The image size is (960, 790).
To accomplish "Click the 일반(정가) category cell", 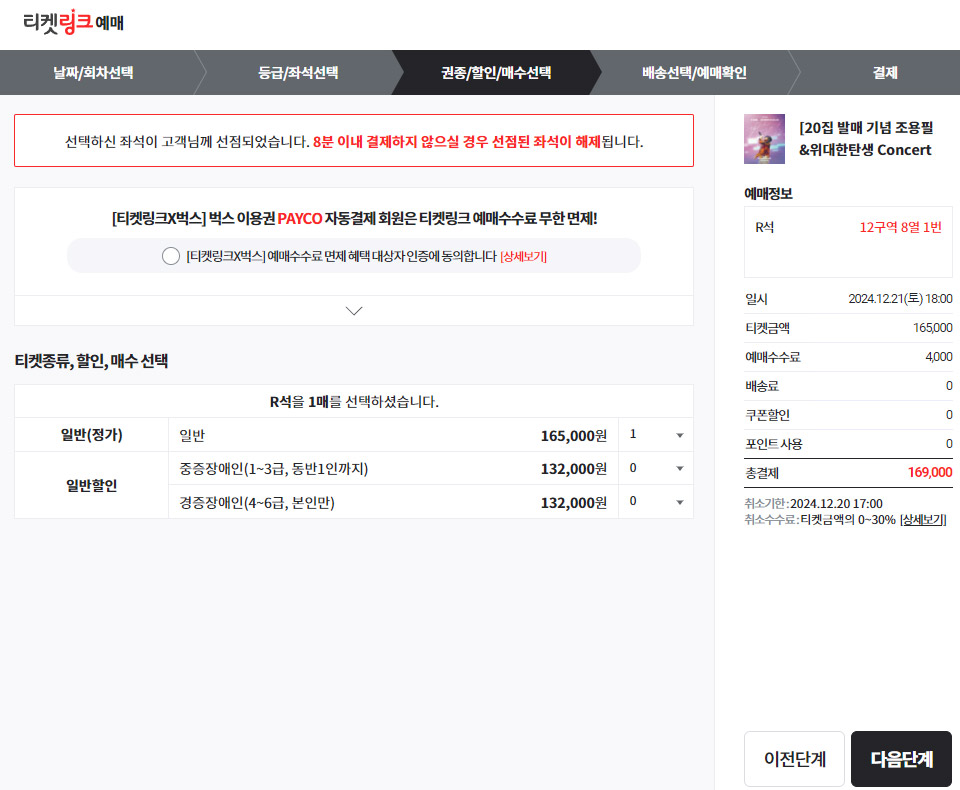I will pyautogui.click(x=91, y=435).
